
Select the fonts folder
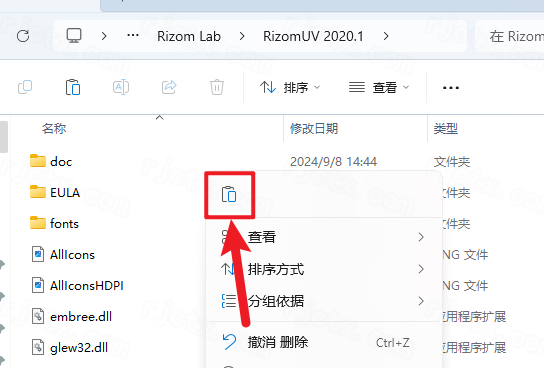pos(64,223)
